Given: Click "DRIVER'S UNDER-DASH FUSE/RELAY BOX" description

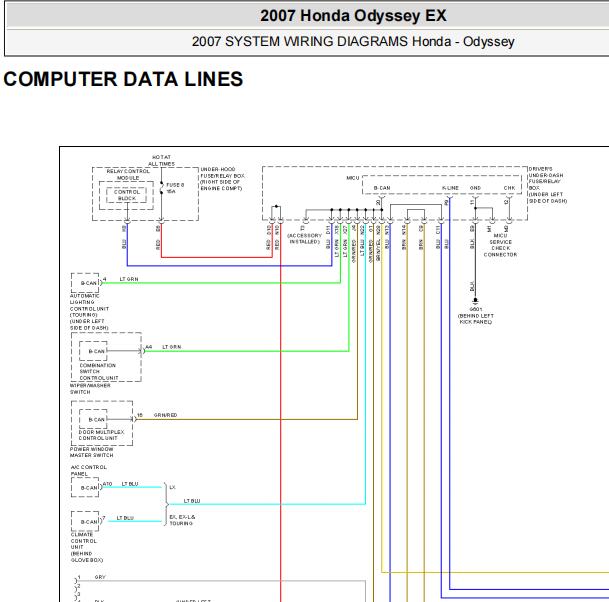Looking at the screenshot, I should (x=548, y=185).
